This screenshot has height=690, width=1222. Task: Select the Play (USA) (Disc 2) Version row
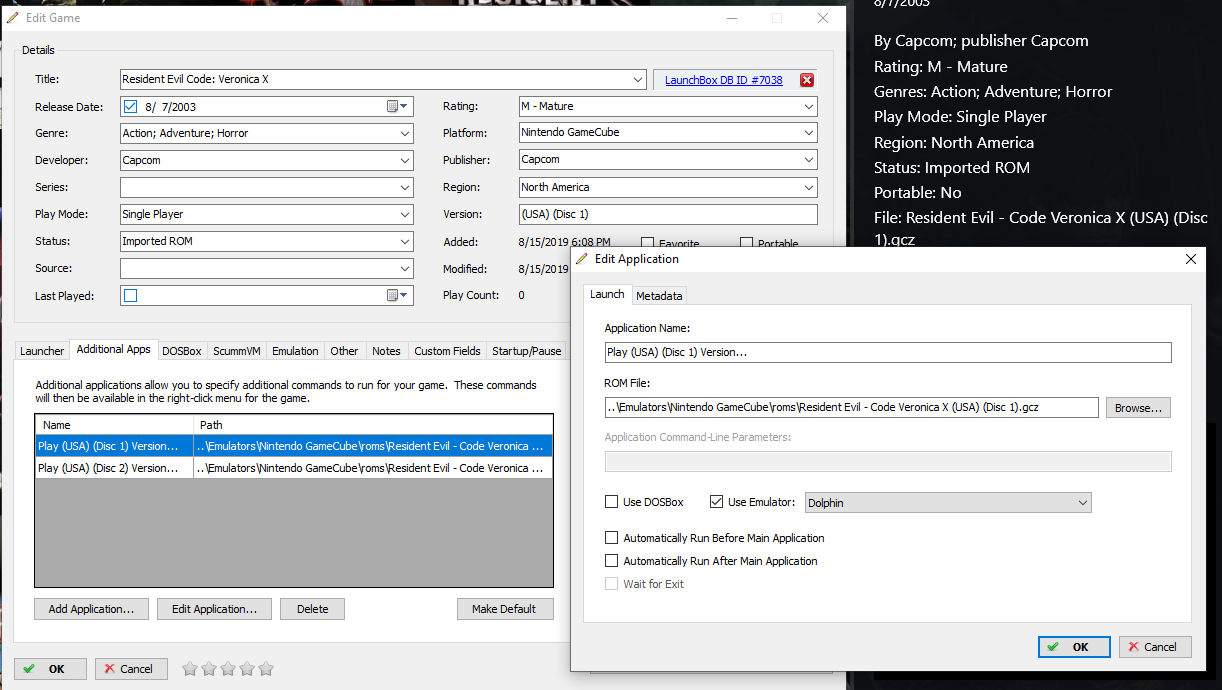pos(293,468)
